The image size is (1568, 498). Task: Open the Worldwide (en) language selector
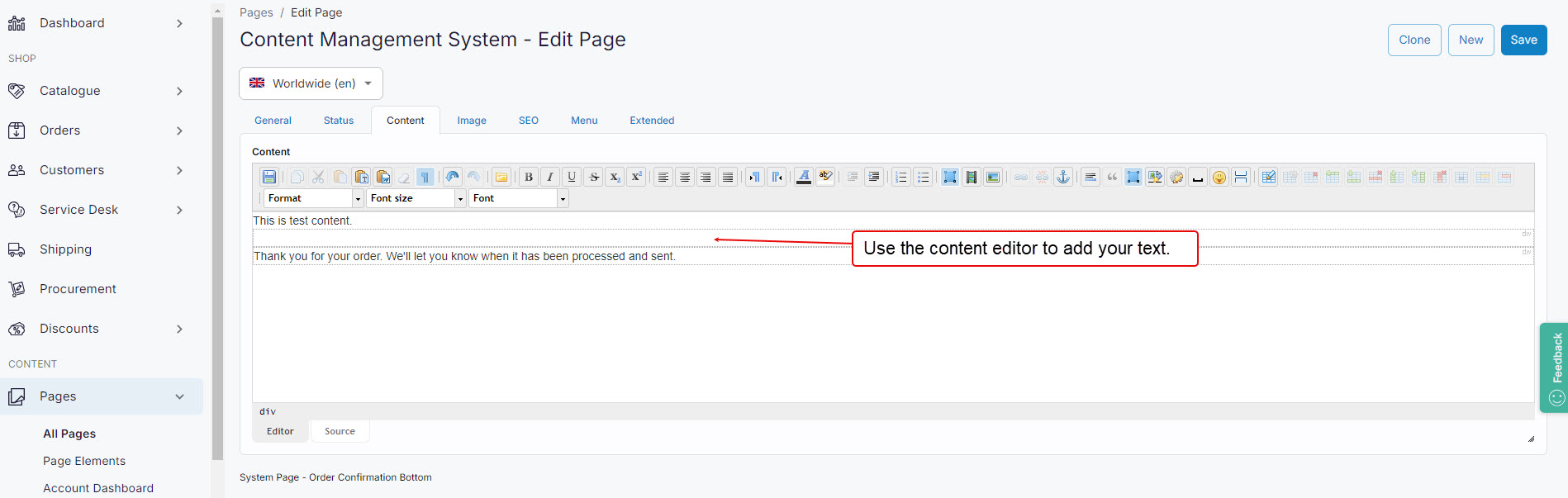click(311, 83)
